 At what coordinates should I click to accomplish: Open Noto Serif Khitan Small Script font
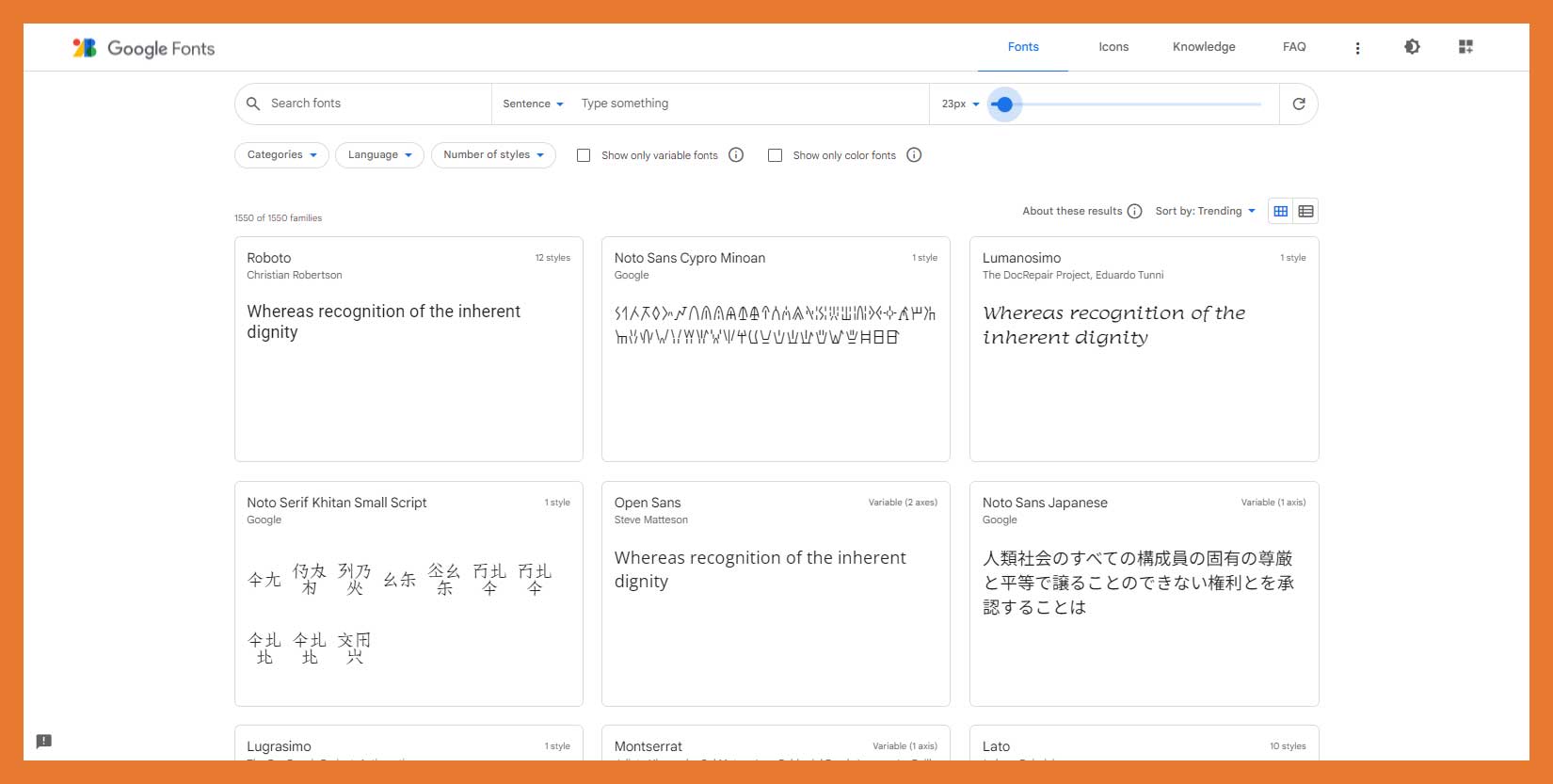[408, 594]
